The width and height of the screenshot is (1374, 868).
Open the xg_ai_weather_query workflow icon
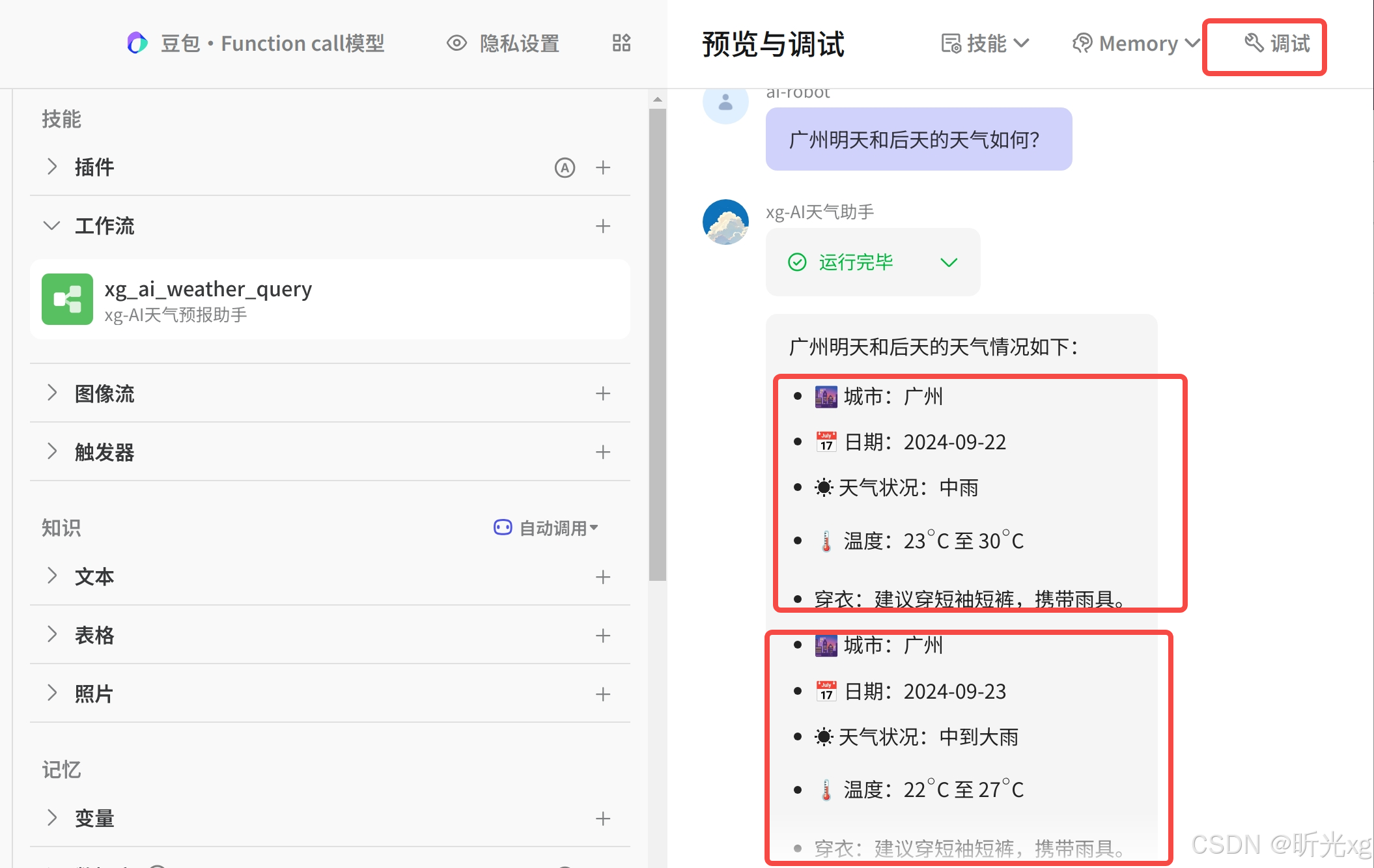(67, 300)
